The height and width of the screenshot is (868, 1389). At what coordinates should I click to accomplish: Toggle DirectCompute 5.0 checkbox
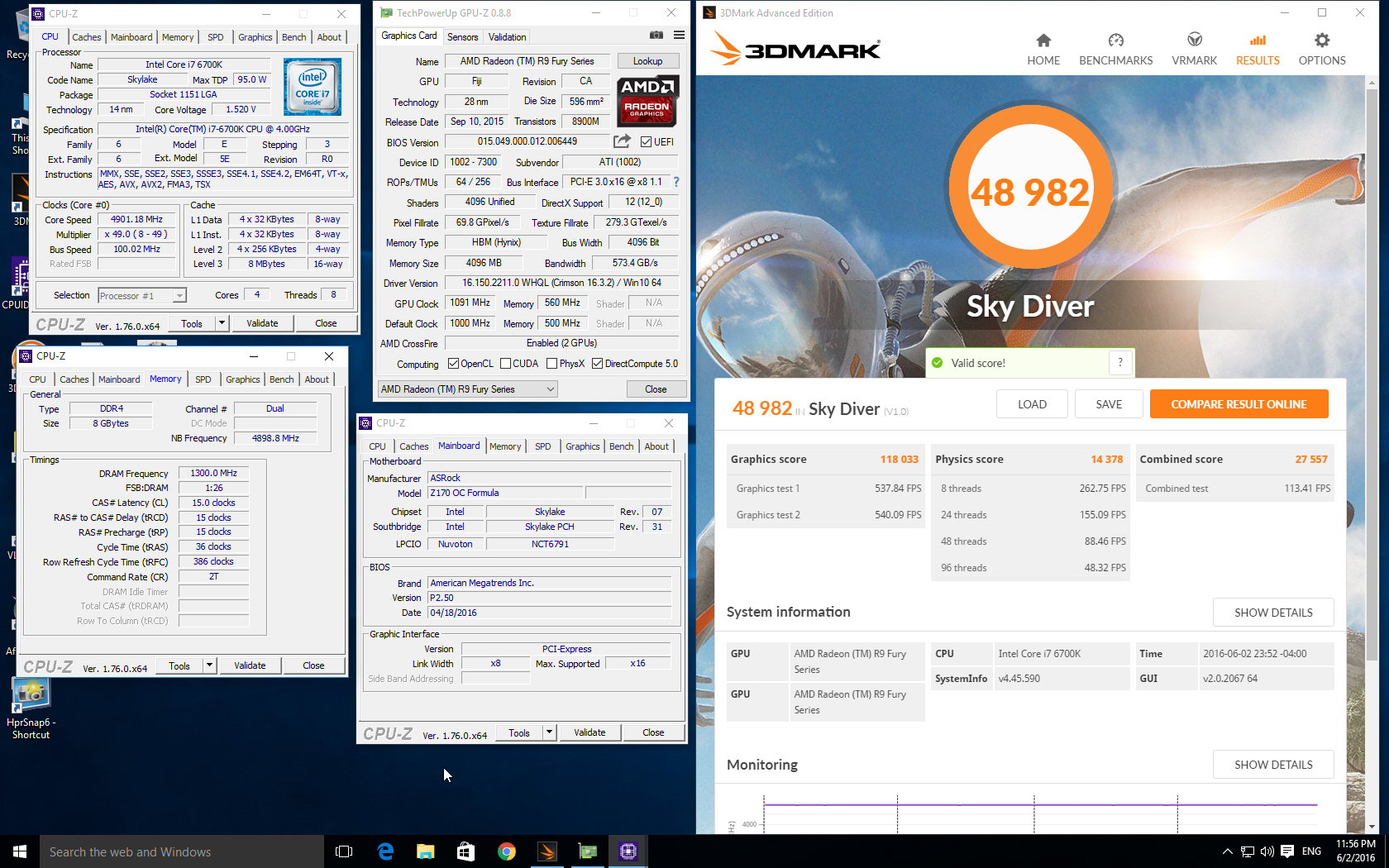(x=597, y=364)
